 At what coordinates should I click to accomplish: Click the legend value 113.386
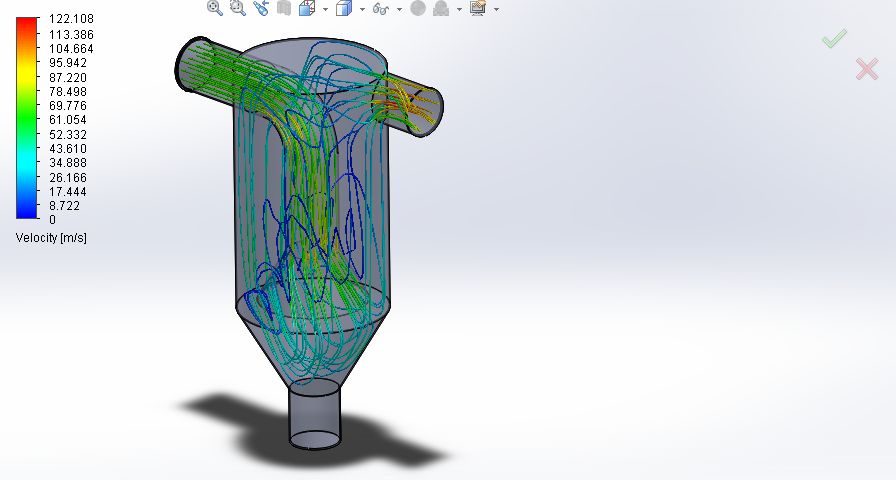pyautogui.click(x=71, y=34)
